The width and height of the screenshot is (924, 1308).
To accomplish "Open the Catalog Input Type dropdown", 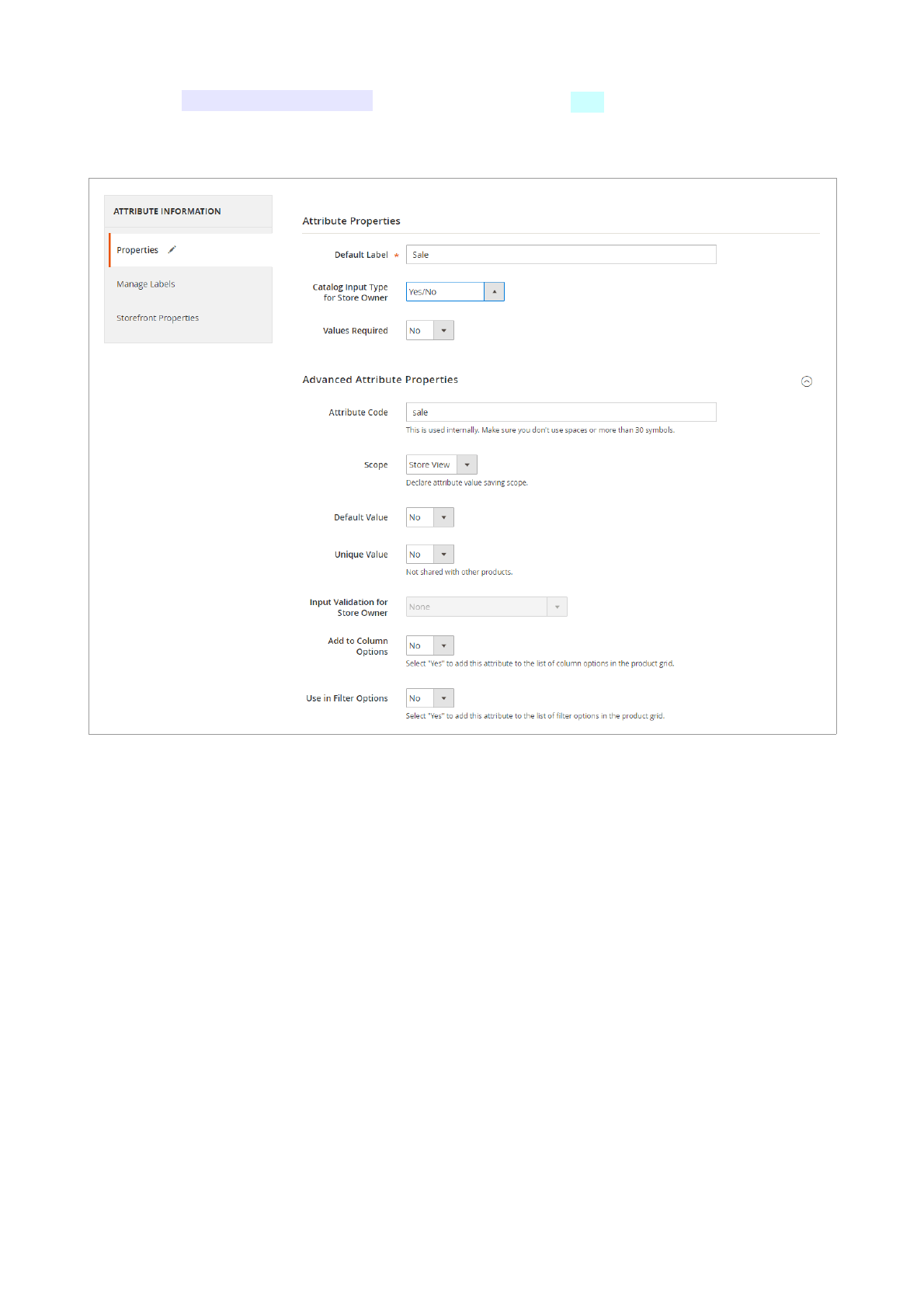I will point(455,292).
